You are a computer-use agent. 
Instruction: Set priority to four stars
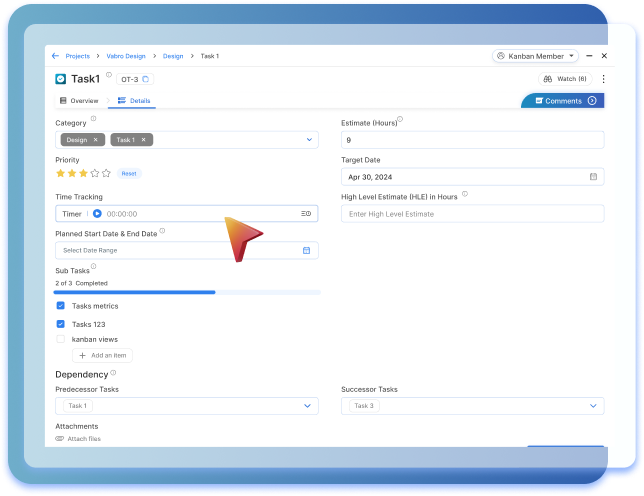[95, 173]
